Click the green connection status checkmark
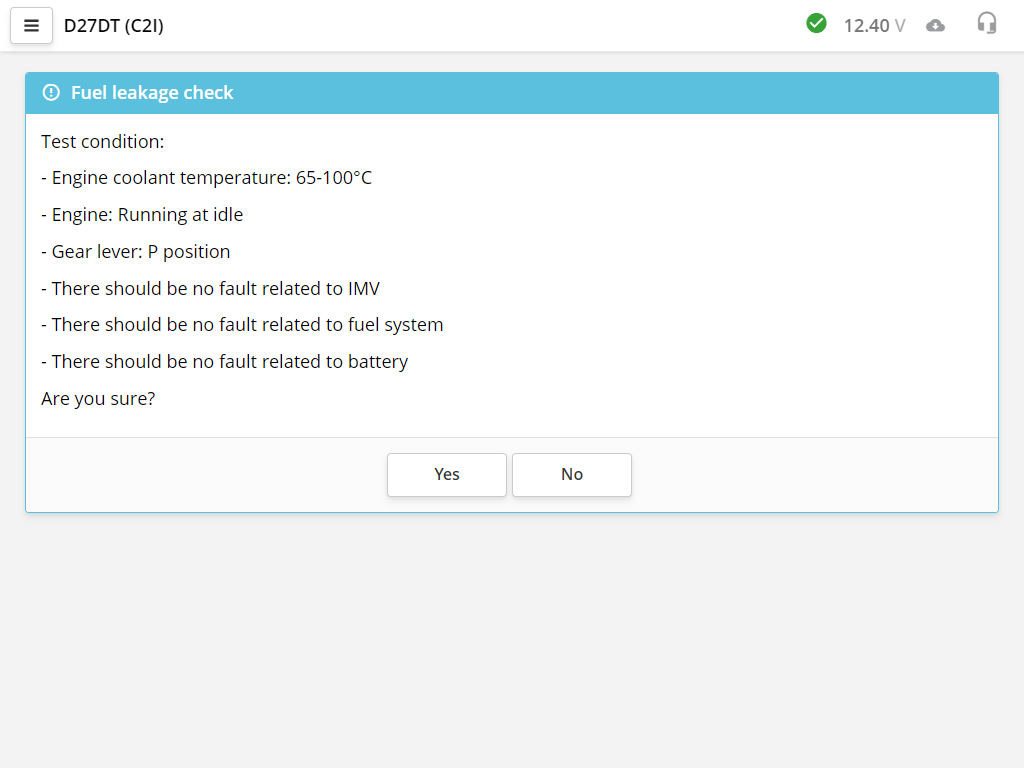 [x=816, y=23]
